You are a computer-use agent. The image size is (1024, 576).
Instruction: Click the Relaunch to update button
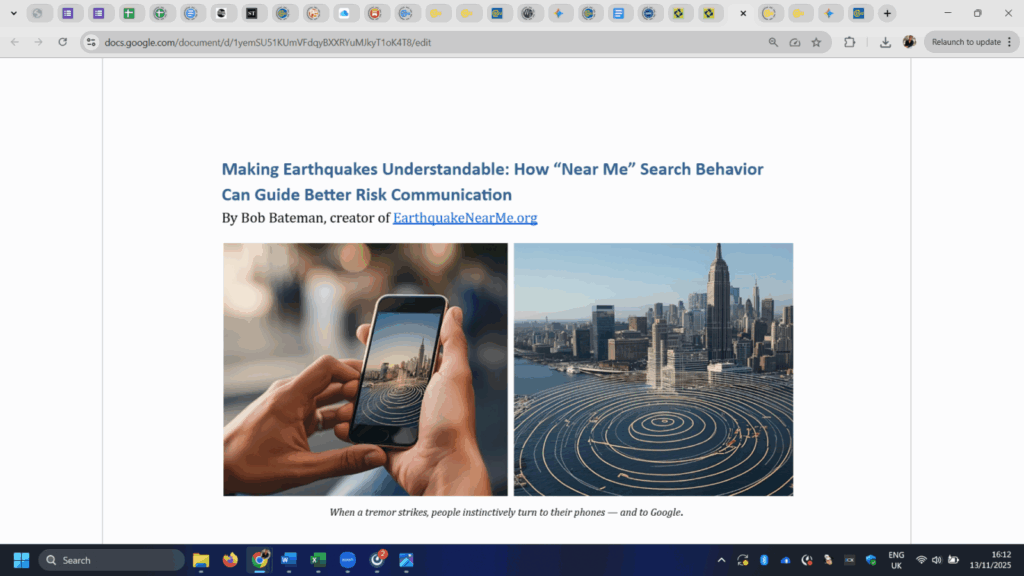(x=965, y=42)
